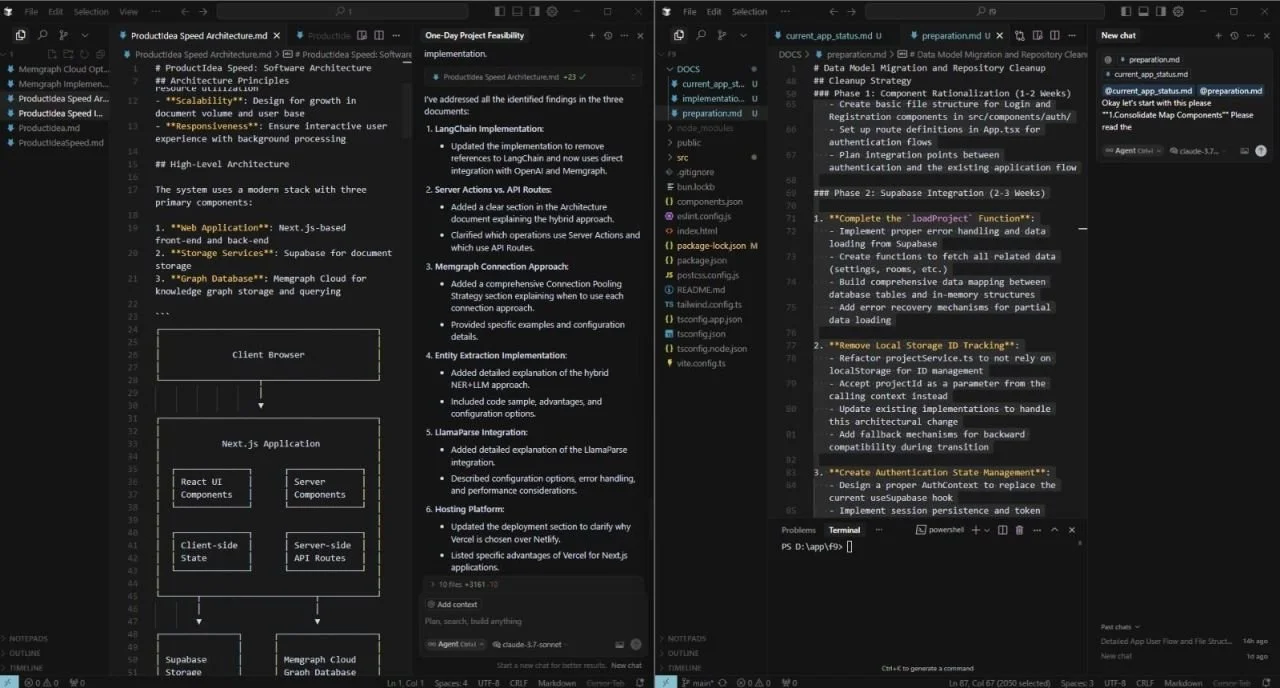Maximize terminal panel with caret-up icon
This screenshot has height=688, width=1280.
coord(1056,530)
